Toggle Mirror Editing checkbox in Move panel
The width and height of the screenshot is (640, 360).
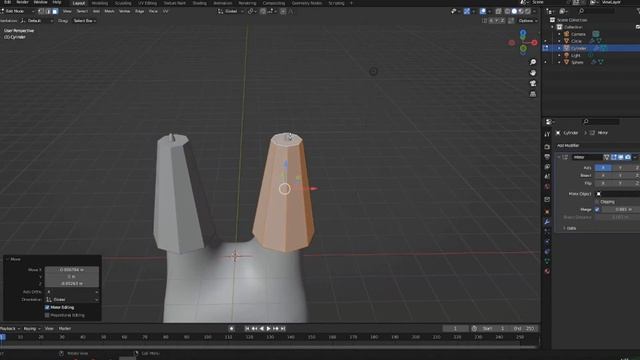pos(47,307)
